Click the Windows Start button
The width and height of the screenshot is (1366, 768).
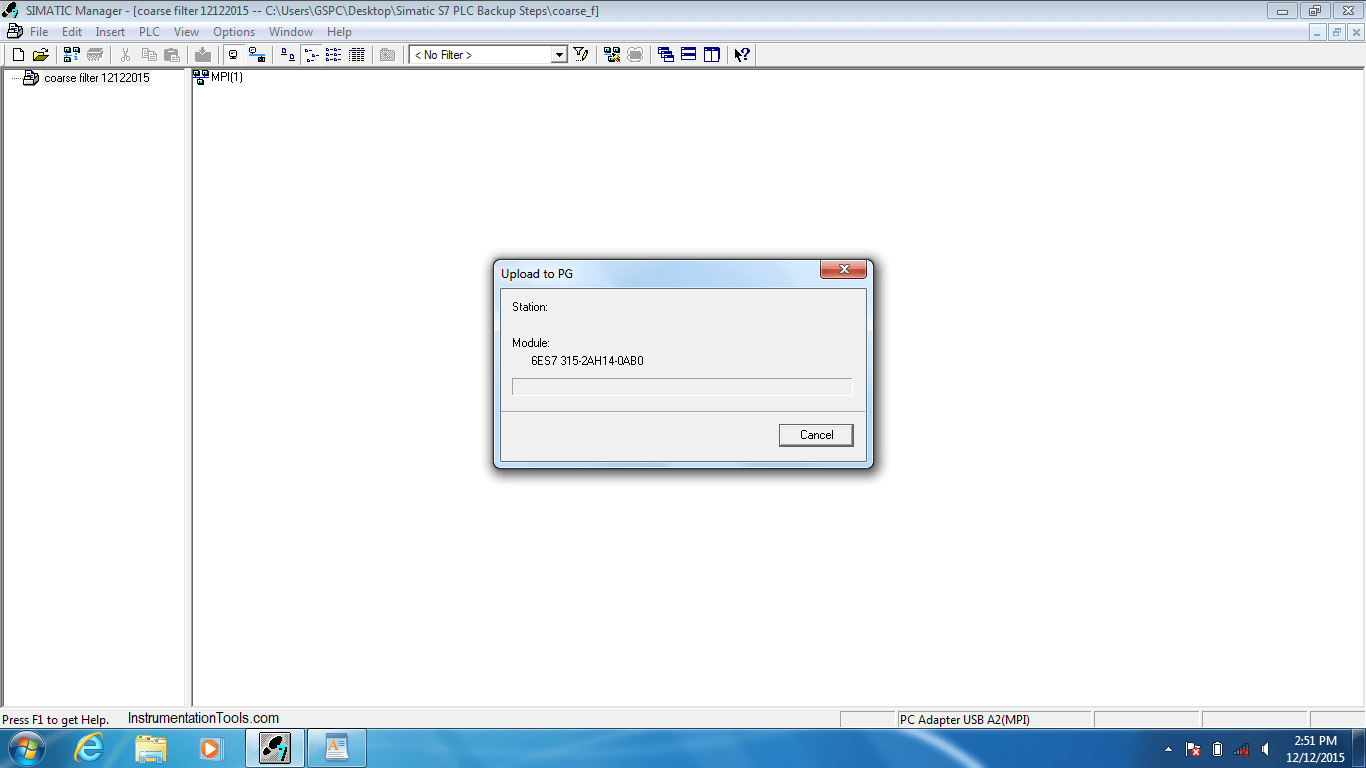[x=25, y=748]
